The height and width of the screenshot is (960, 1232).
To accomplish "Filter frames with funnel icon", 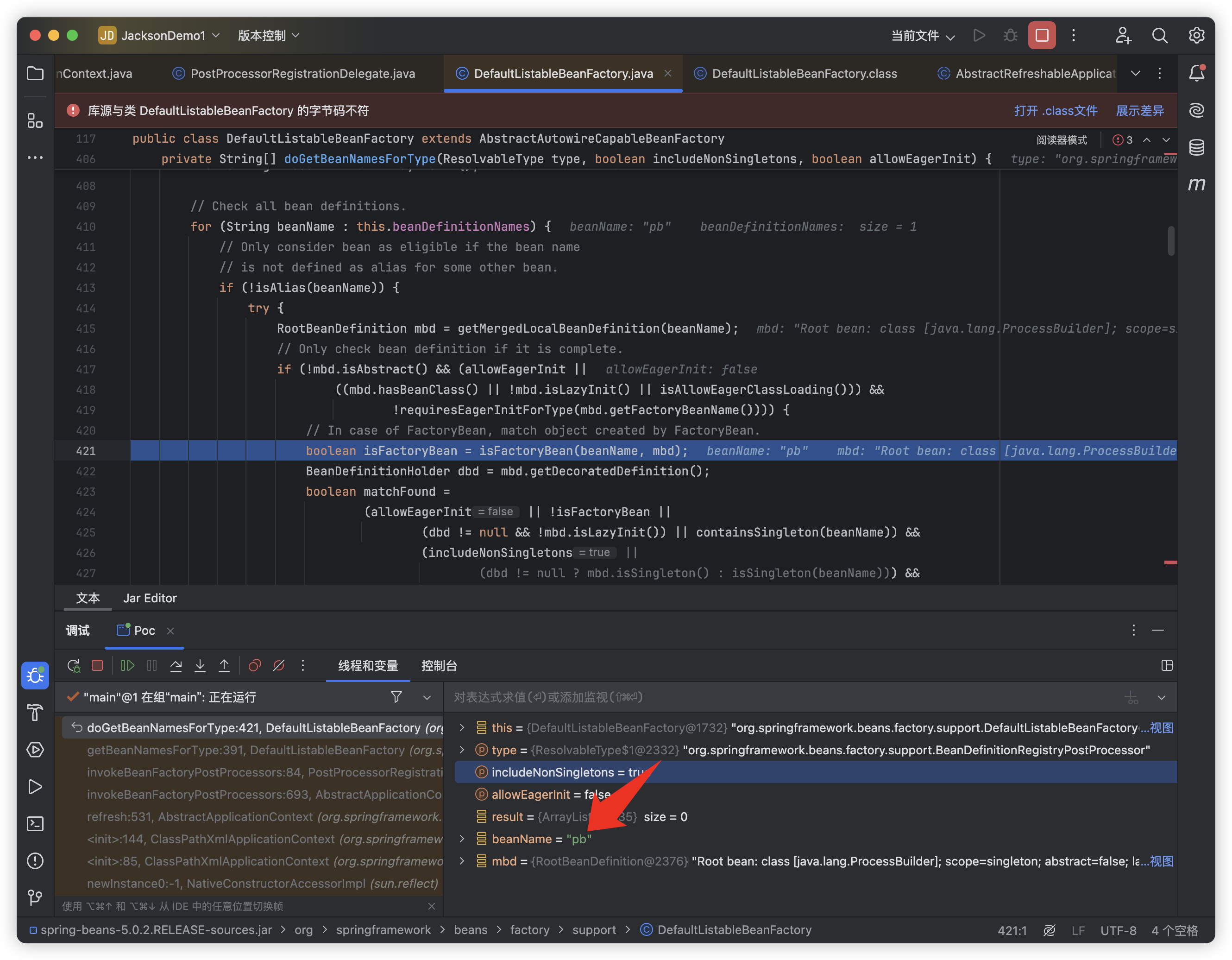I will [396, 697].
